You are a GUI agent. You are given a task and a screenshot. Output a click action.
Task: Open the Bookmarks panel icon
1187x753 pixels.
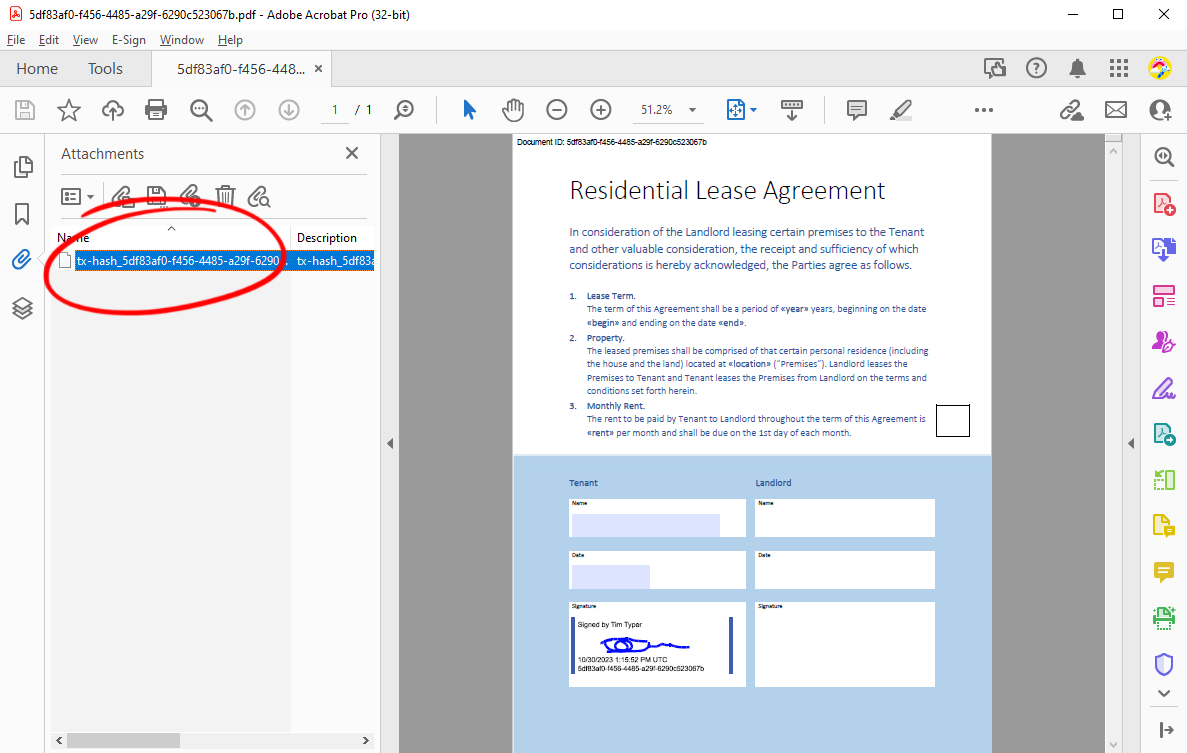point(22,214)
